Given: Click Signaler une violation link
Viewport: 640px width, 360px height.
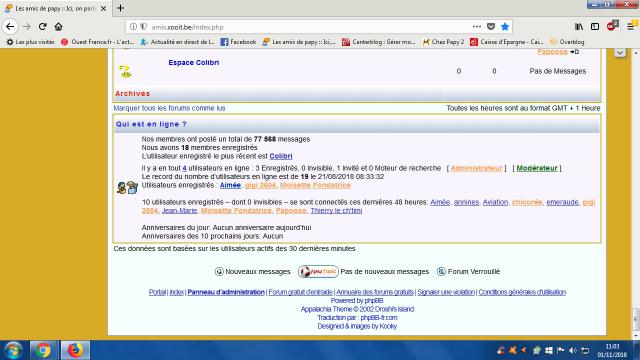Looking at the screenshot, I should click(446, 292).
